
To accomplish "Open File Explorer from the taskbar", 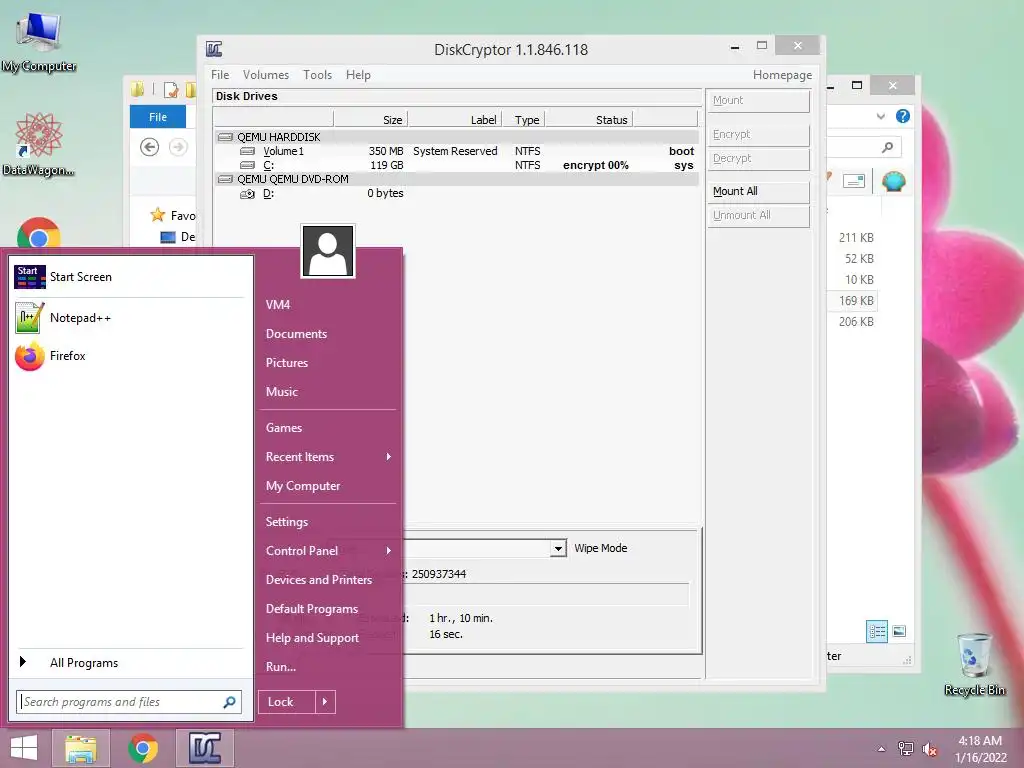I will click(x=81, y=748).
